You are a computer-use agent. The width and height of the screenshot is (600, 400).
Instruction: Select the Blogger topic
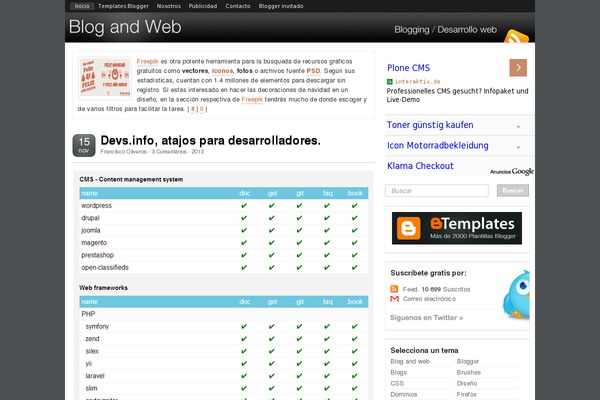pyautogui.click(x=468, y=361)
